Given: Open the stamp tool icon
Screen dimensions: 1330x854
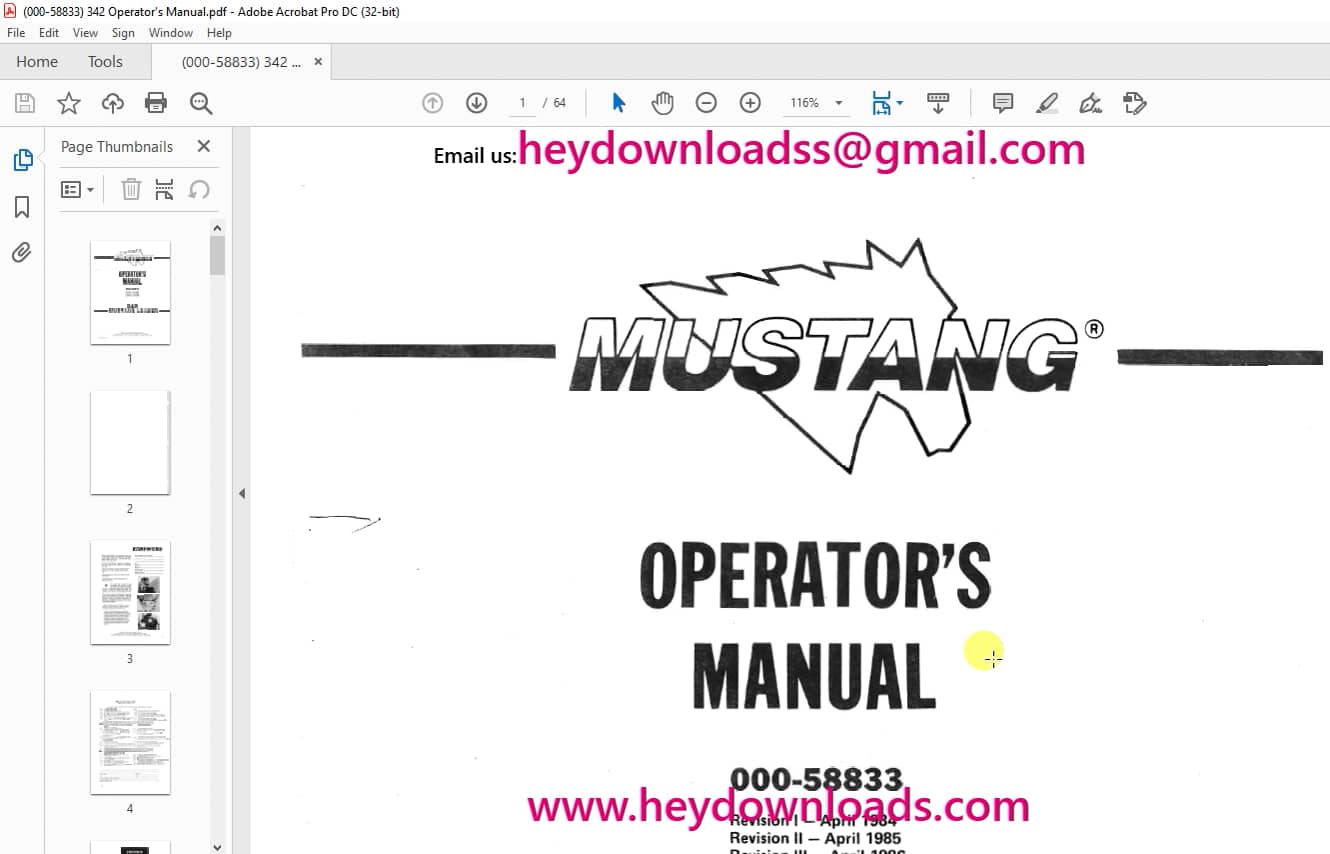Looking at the screenshot, I should (1134, 103).
